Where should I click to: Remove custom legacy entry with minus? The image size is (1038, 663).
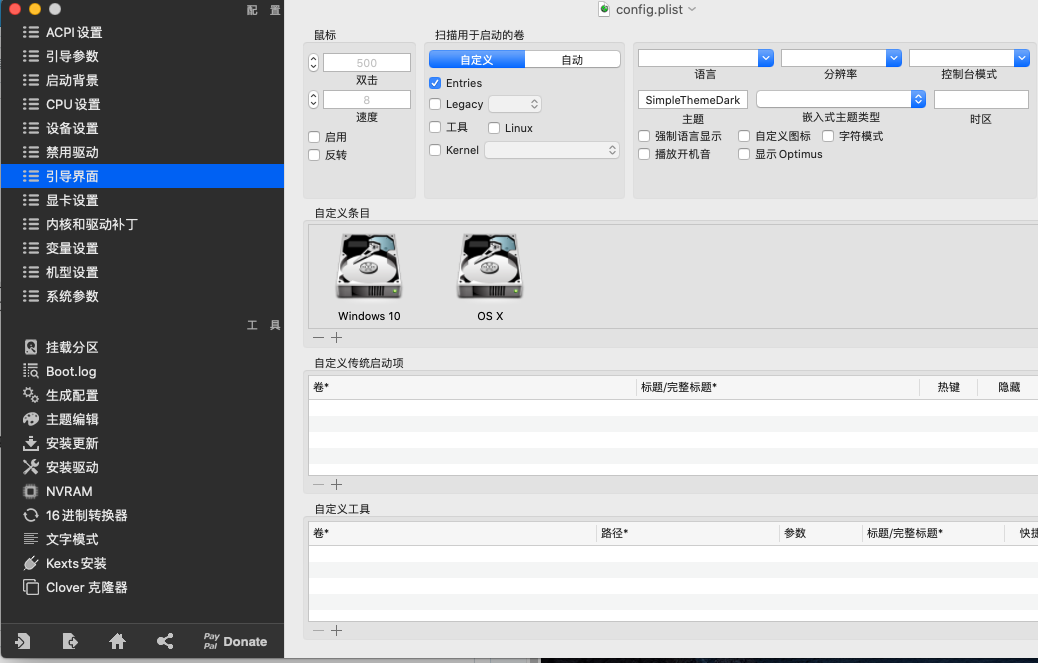click(318, 484)
